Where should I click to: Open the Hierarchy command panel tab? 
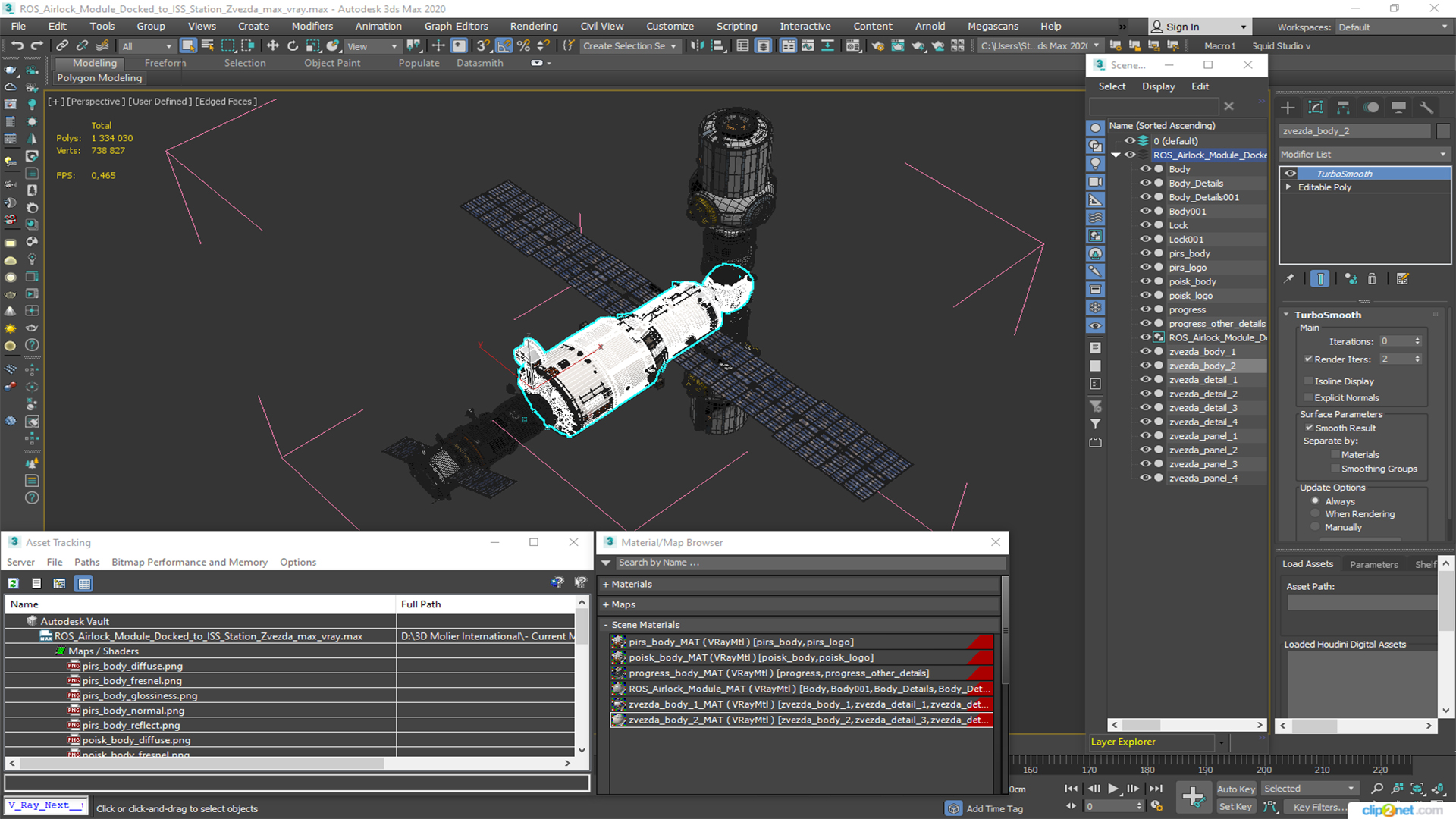tap(1343, 107)
